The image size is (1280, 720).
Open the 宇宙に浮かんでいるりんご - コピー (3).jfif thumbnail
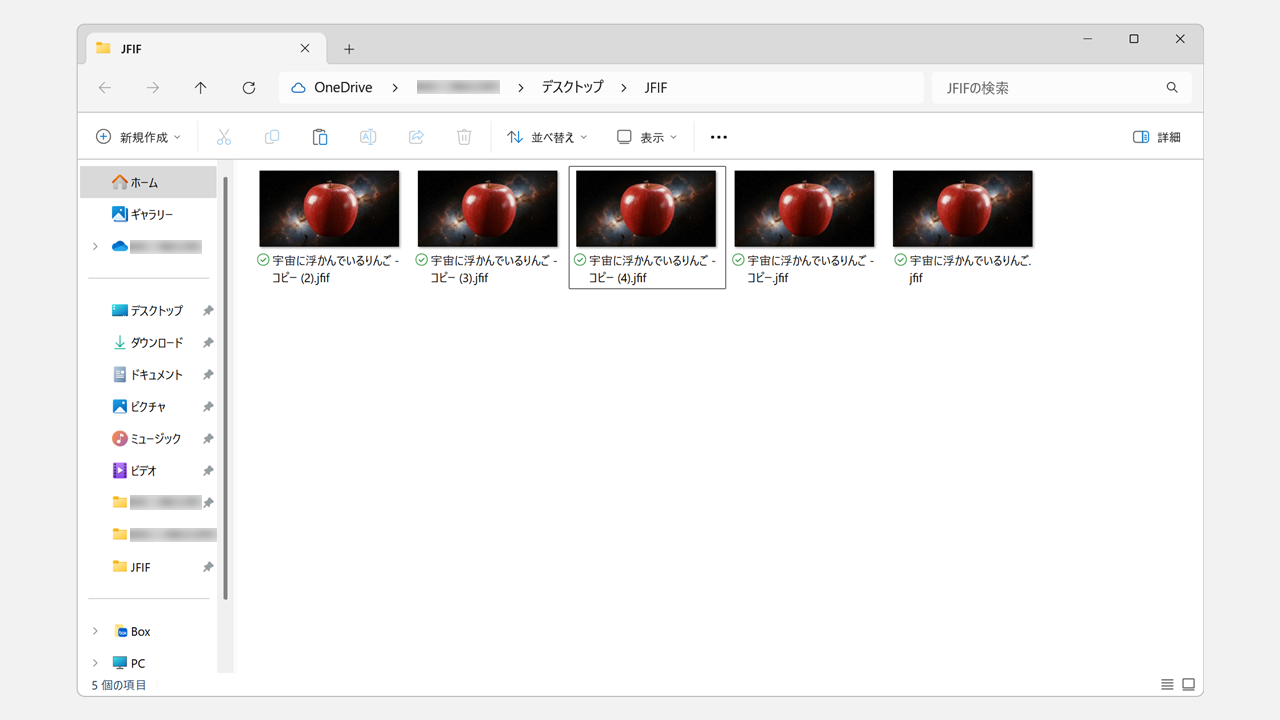[487, 208]
